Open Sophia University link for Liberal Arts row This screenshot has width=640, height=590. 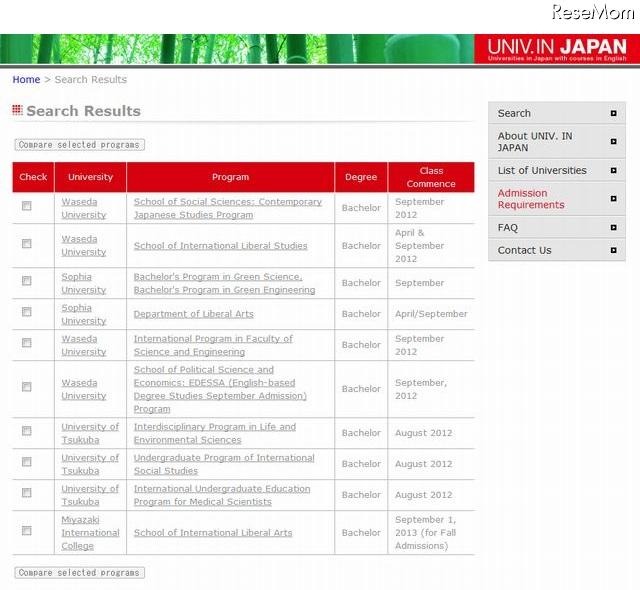[84, 314]
